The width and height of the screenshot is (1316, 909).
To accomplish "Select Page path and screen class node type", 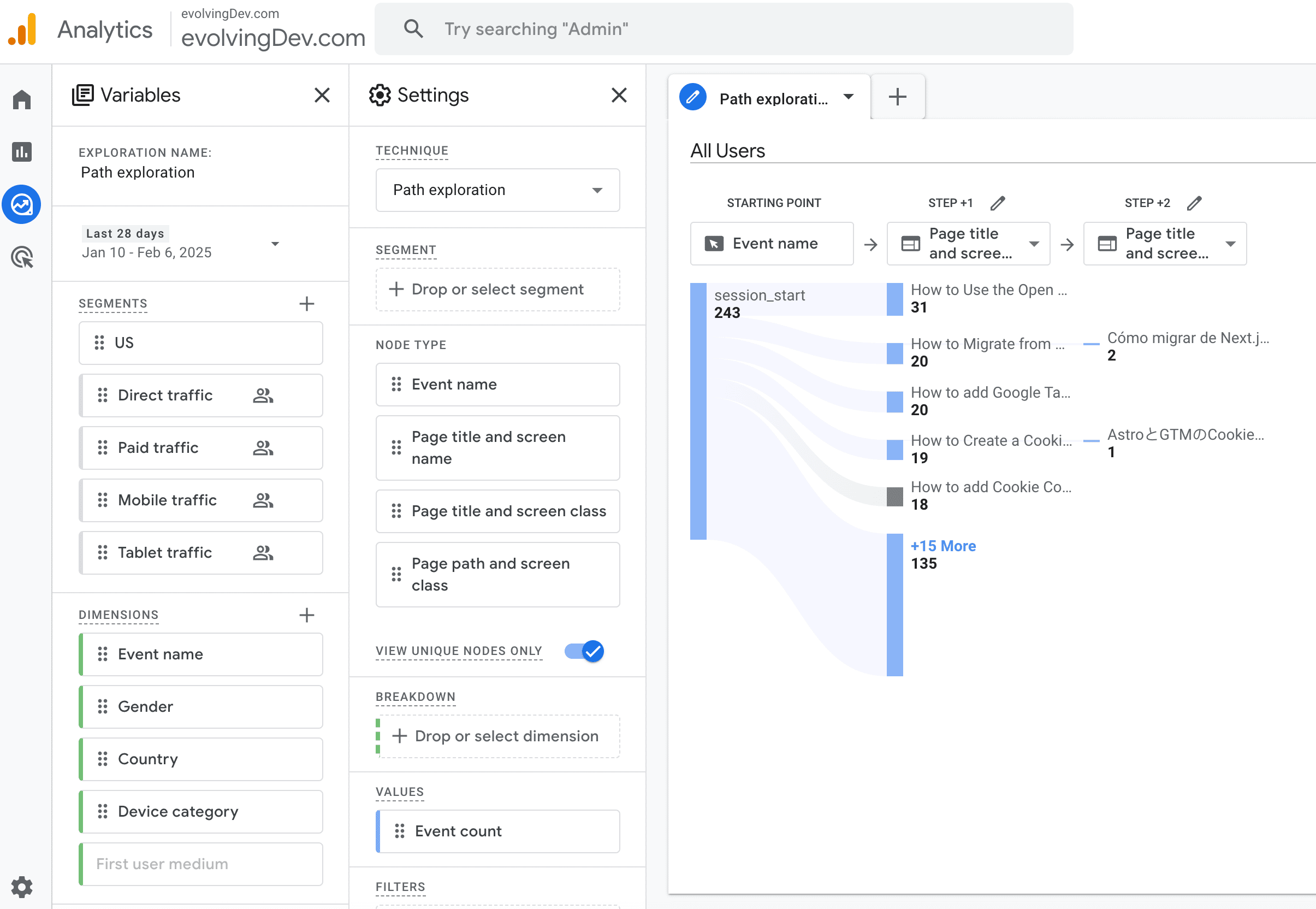I will click(x=497, y=575).
